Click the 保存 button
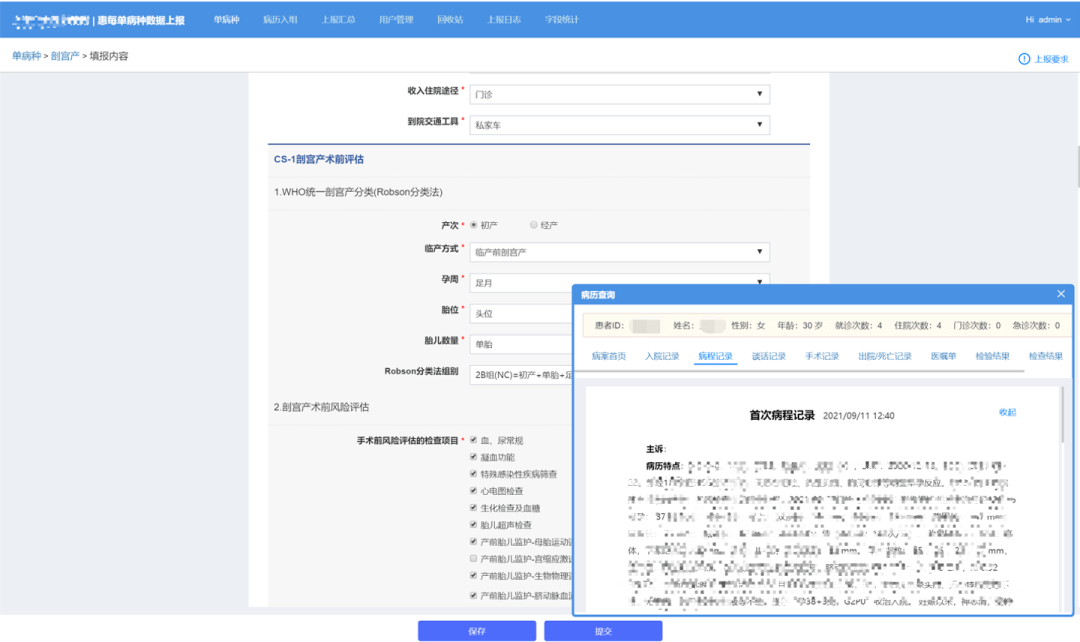 pos(477,631)
